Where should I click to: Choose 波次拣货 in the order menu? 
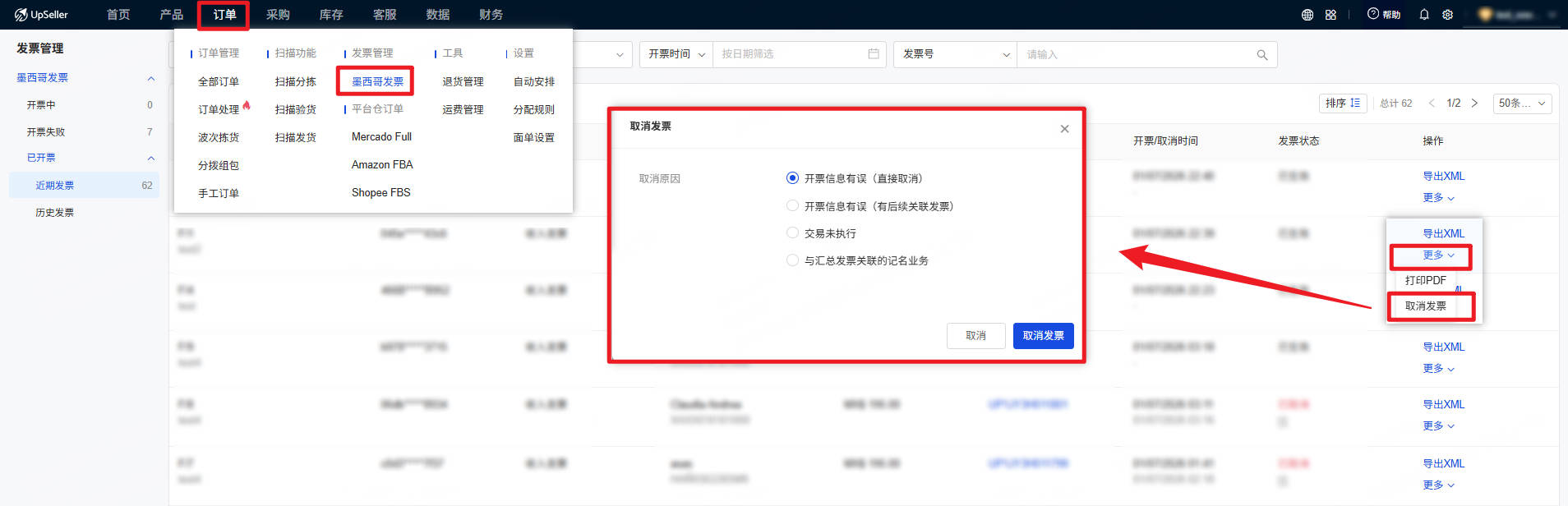219,137
